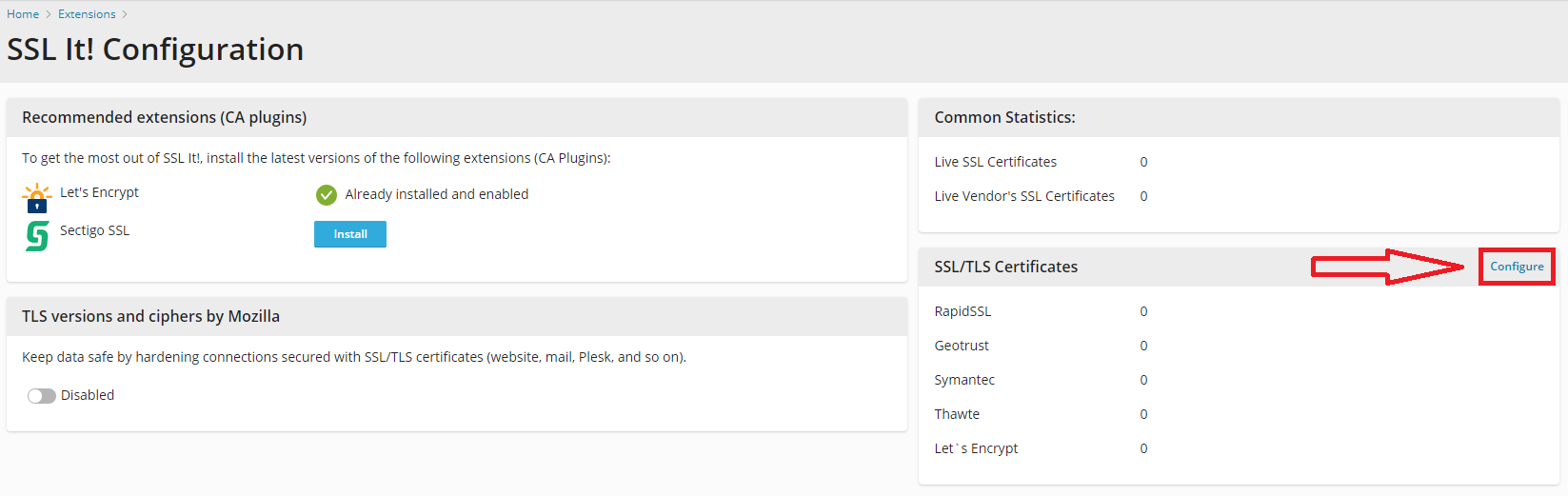Select the Let's Encrypt extension name
This screenshot has height=496, width=1568.
[x=99, y=192]
